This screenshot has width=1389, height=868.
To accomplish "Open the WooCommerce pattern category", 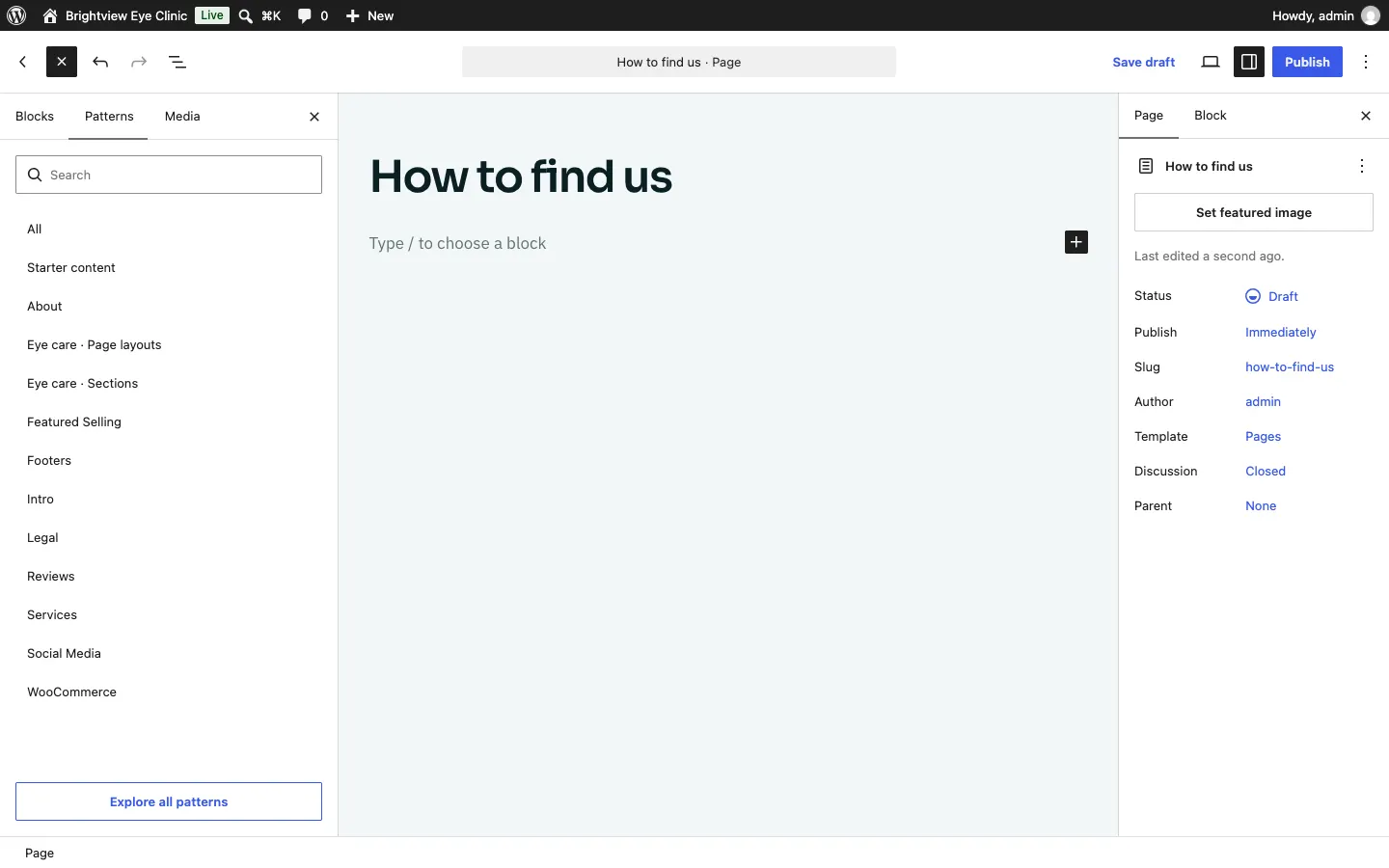I will click(x=169, y=692).
